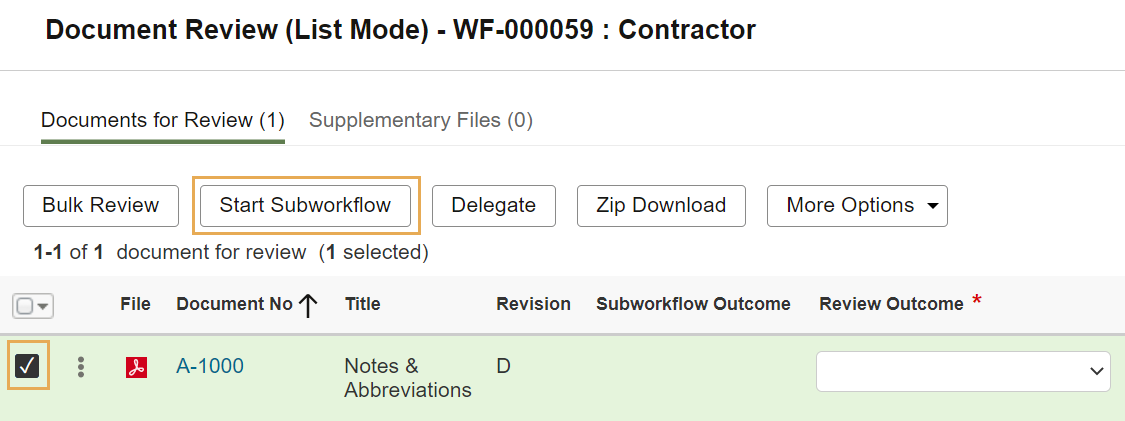Open the three-dot row actions menu
Image resolution: width=1125 pixels, height=421 pixels.
point(81,366)
